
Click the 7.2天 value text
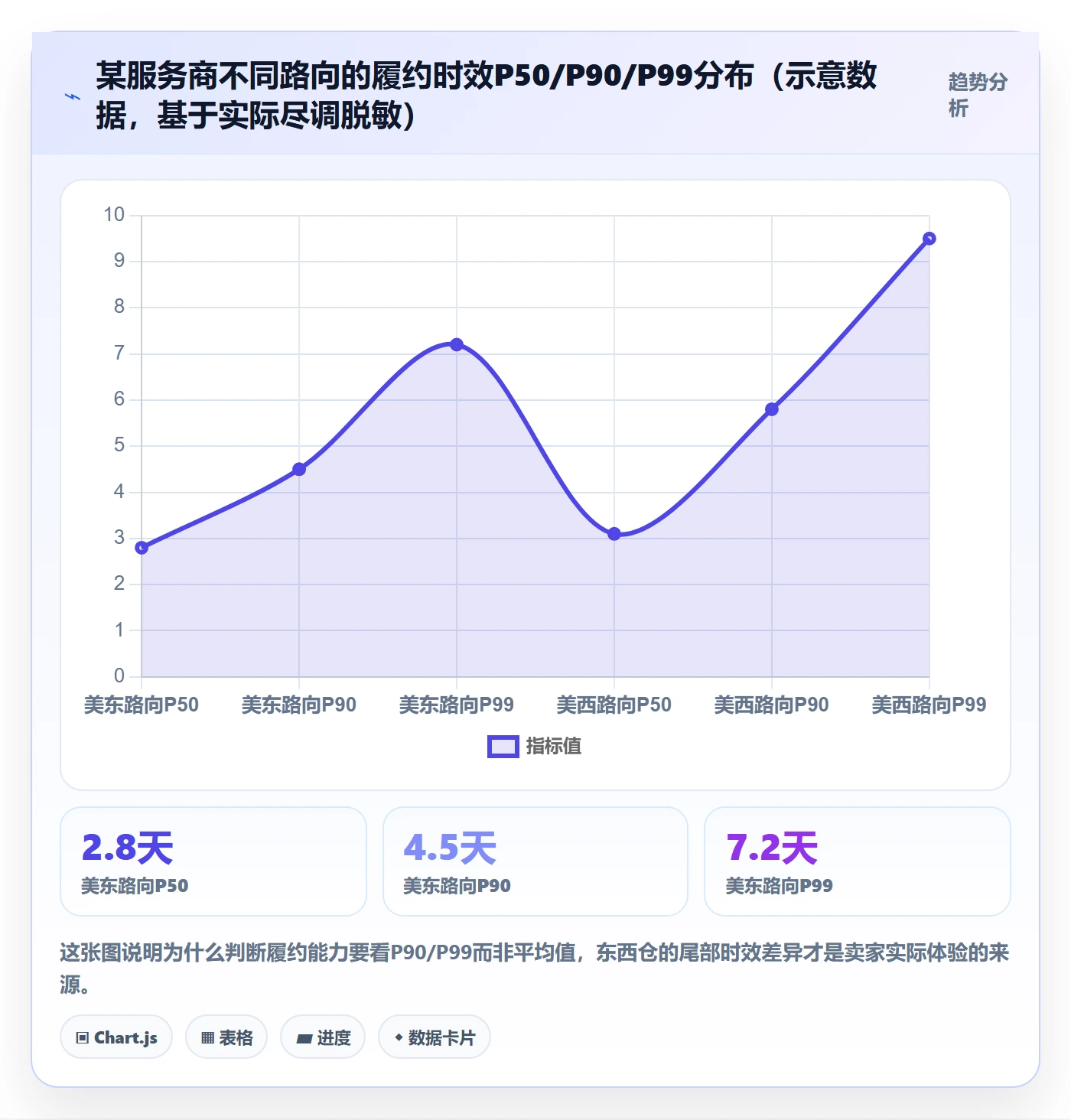(773, 848)
